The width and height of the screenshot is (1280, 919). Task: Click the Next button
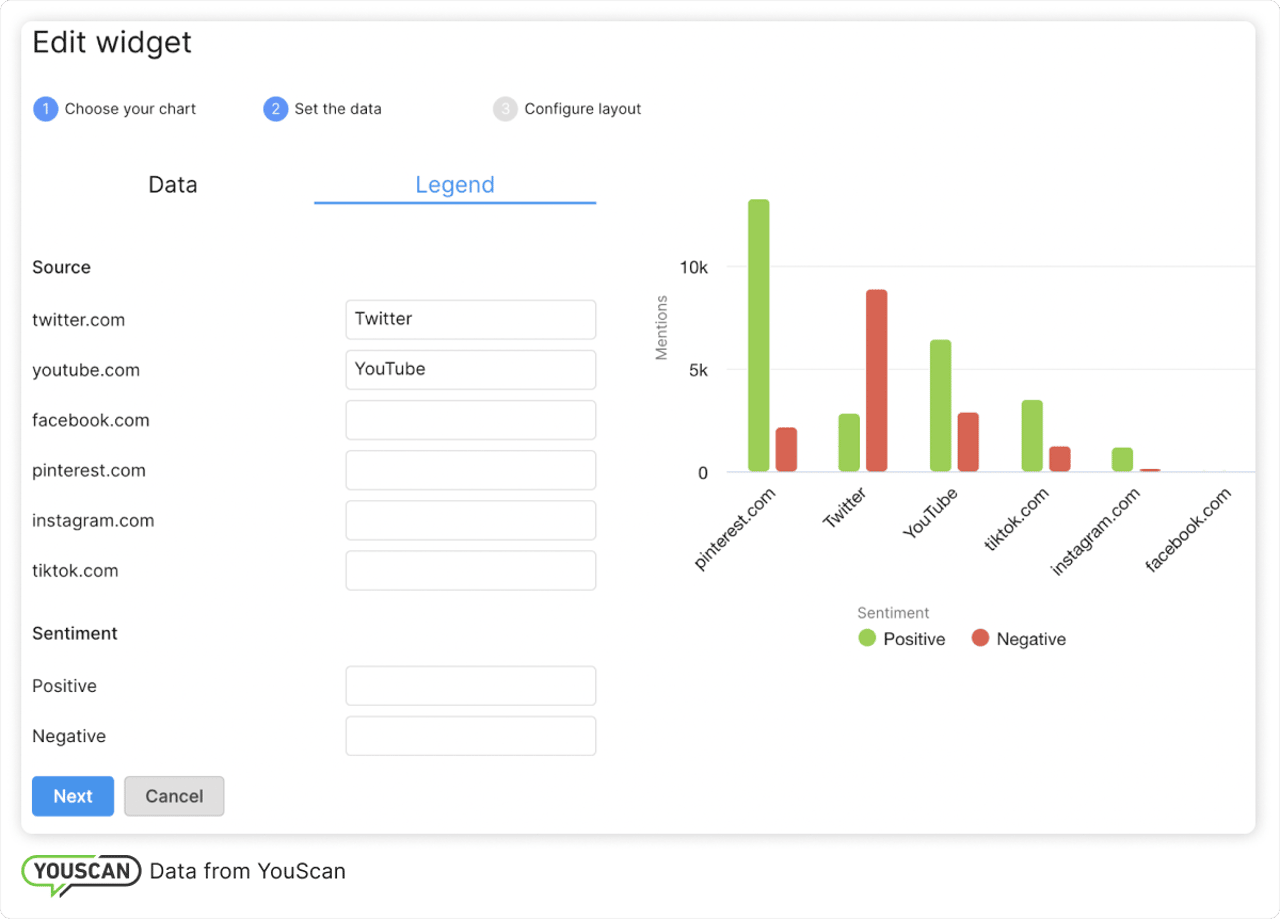point(73,796)
